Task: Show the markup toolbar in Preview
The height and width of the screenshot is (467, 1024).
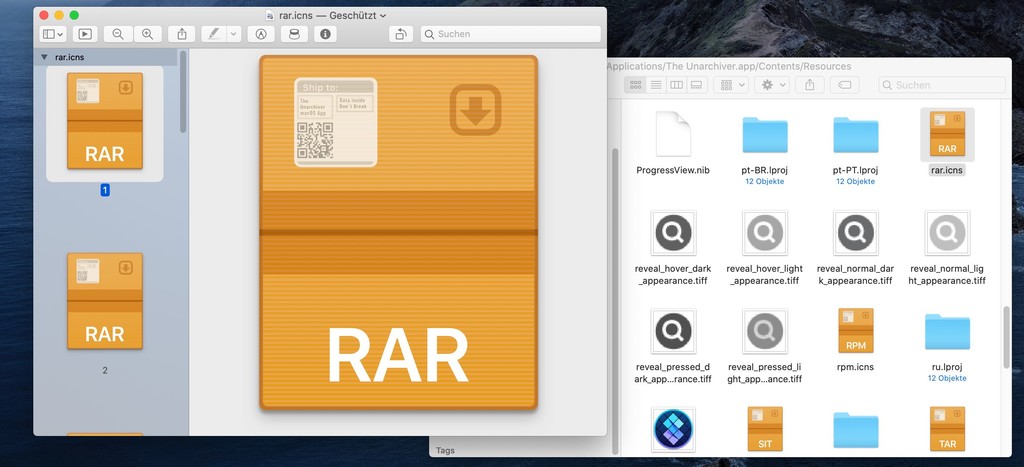Action: (x=261, y=34)
